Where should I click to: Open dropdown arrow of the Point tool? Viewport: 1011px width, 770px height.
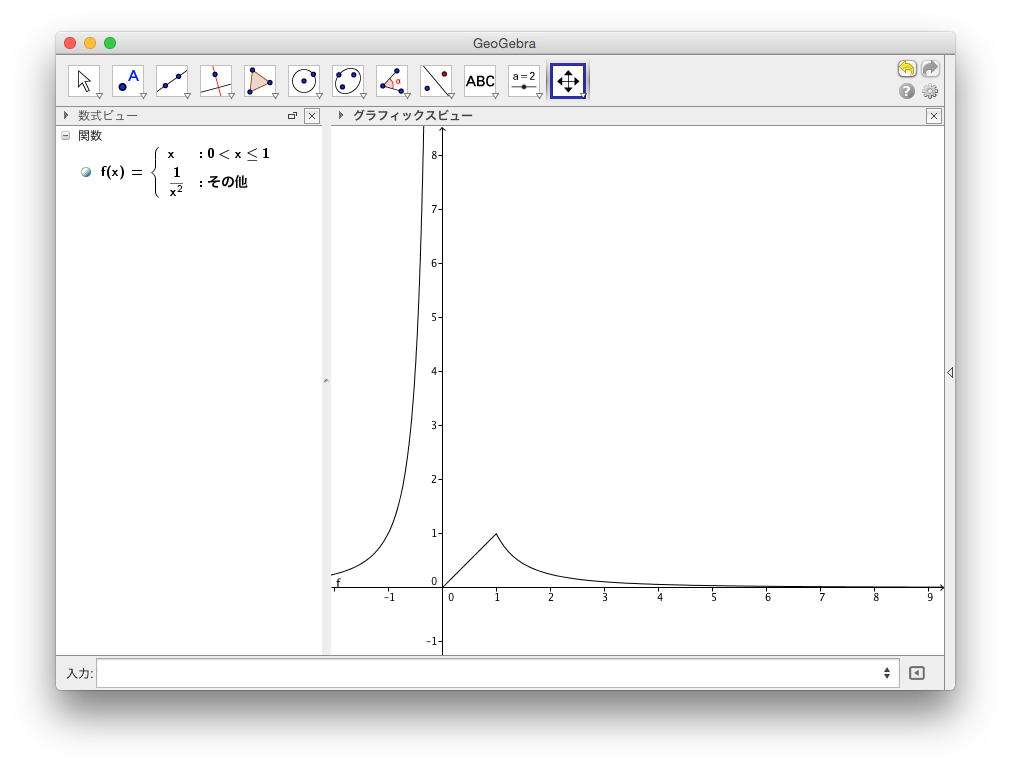143,95
